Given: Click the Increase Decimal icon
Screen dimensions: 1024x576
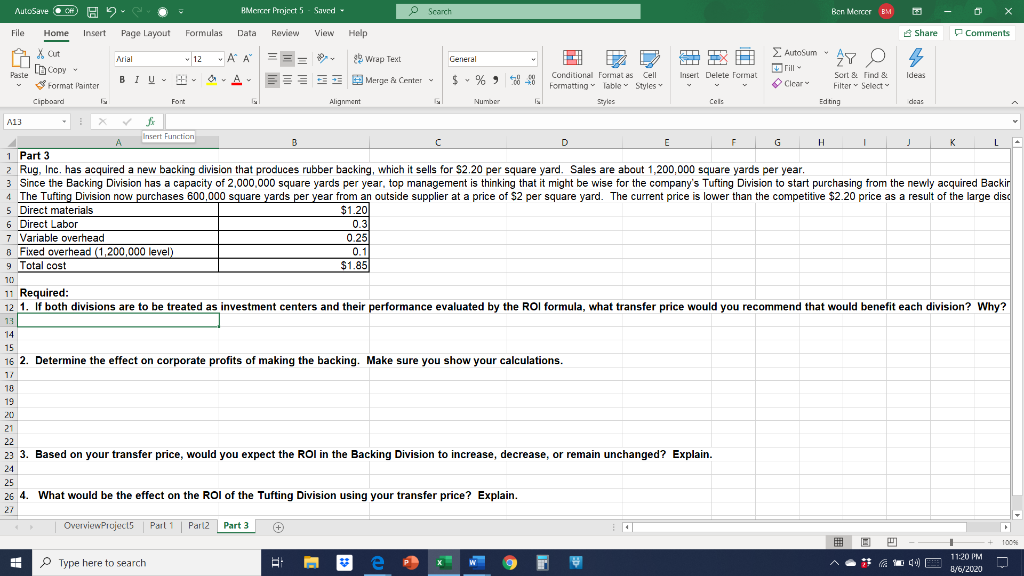Looking at the screenshot, I should pyautogui.click(x=513, y=80).
